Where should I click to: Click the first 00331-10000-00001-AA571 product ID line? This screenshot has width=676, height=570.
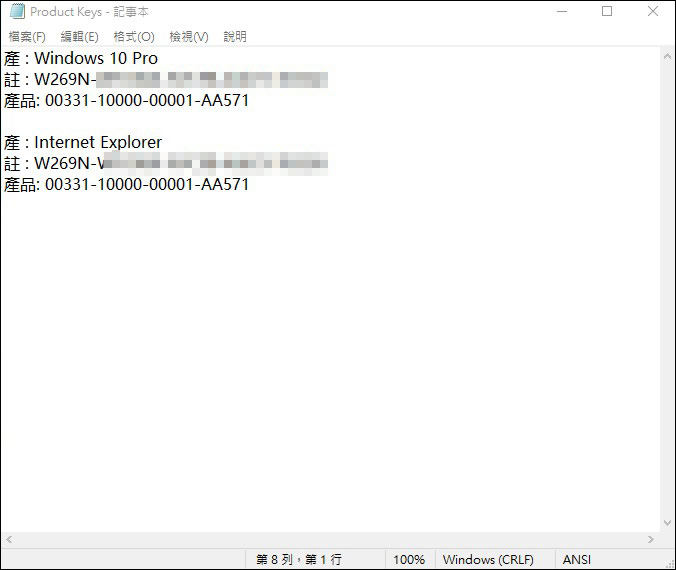(x=147, y=100)
